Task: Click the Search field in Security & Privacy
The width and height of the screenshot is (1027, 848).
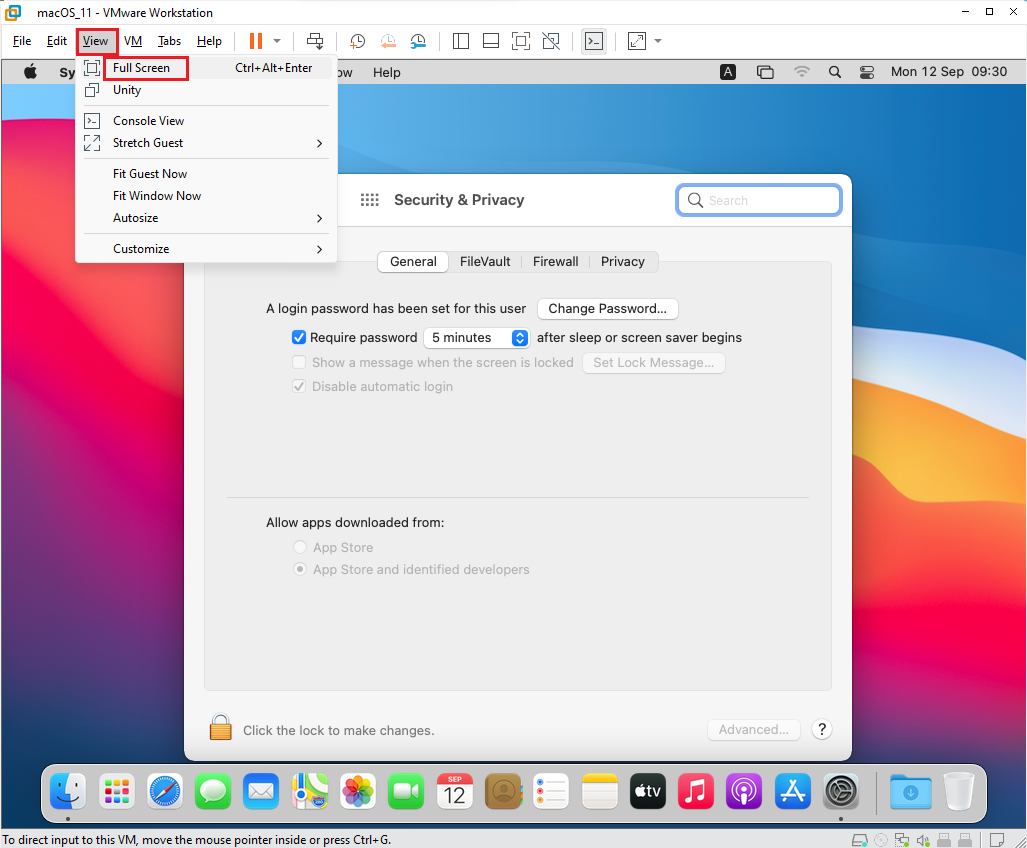Action: tap(758, 200)
